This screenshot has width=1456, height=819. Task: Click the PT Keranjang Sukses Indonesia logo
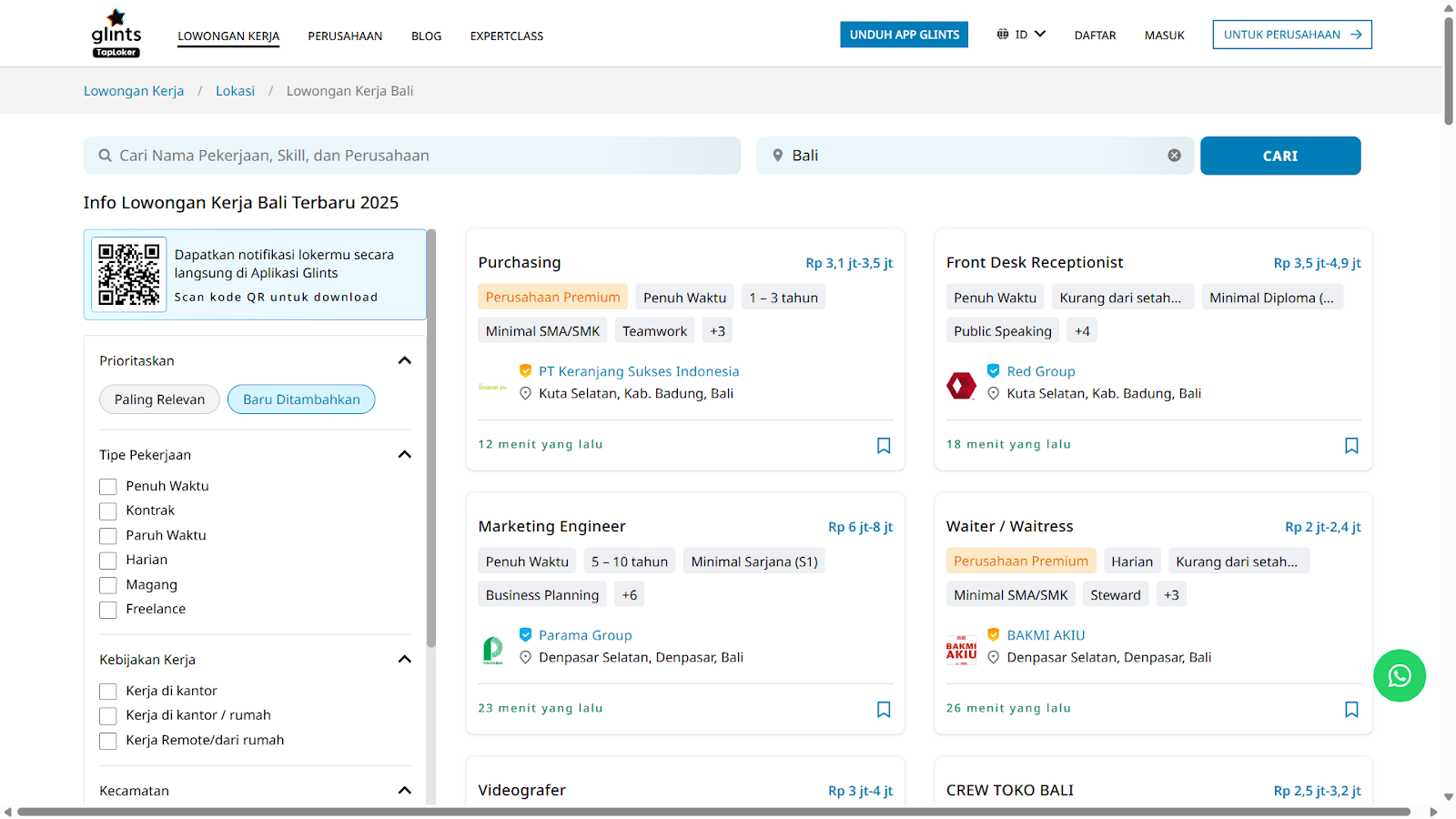(493, 387)
